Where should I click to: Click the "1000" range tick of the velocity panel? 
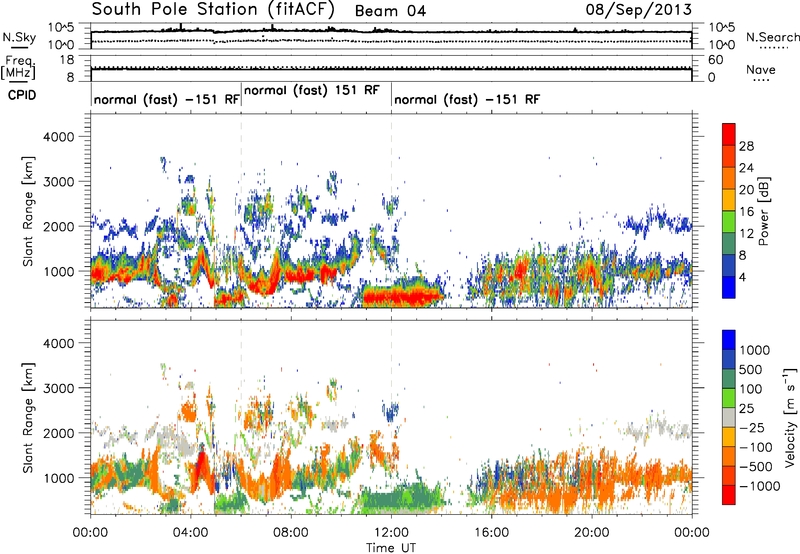(x=58, y=478)
